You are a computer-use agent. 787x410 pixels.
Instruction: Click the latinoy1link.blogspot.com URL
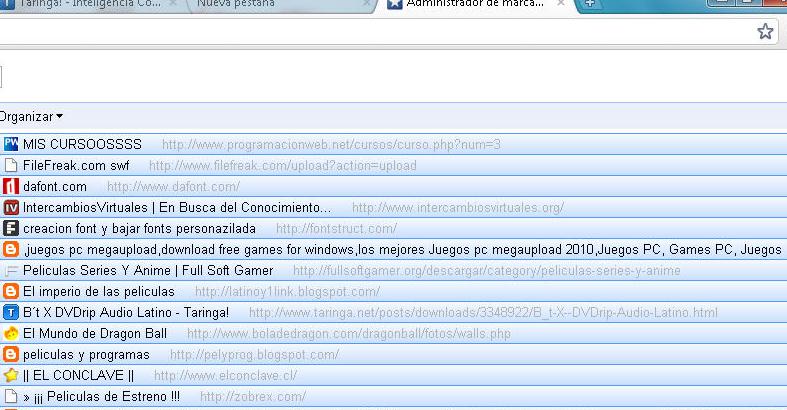(x=287, y=292)
